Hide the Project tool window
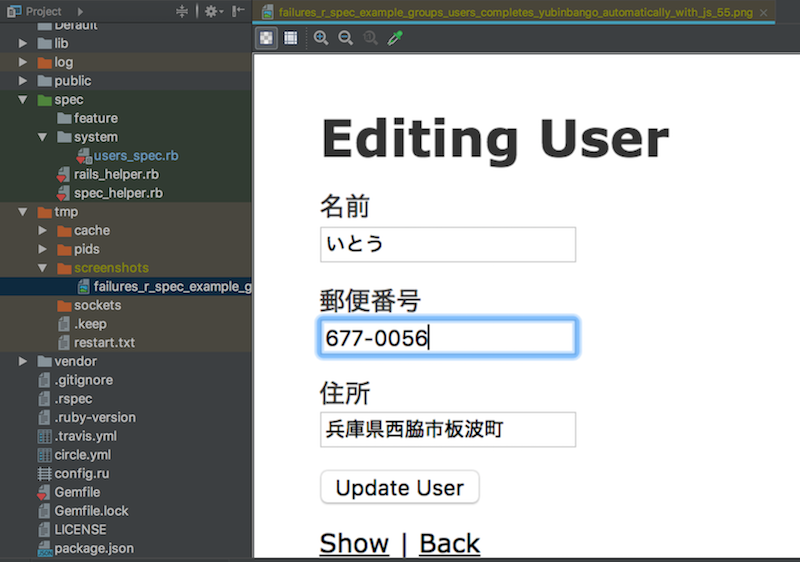The height and width of the screenshot is (562, 800). click(238, 11)
